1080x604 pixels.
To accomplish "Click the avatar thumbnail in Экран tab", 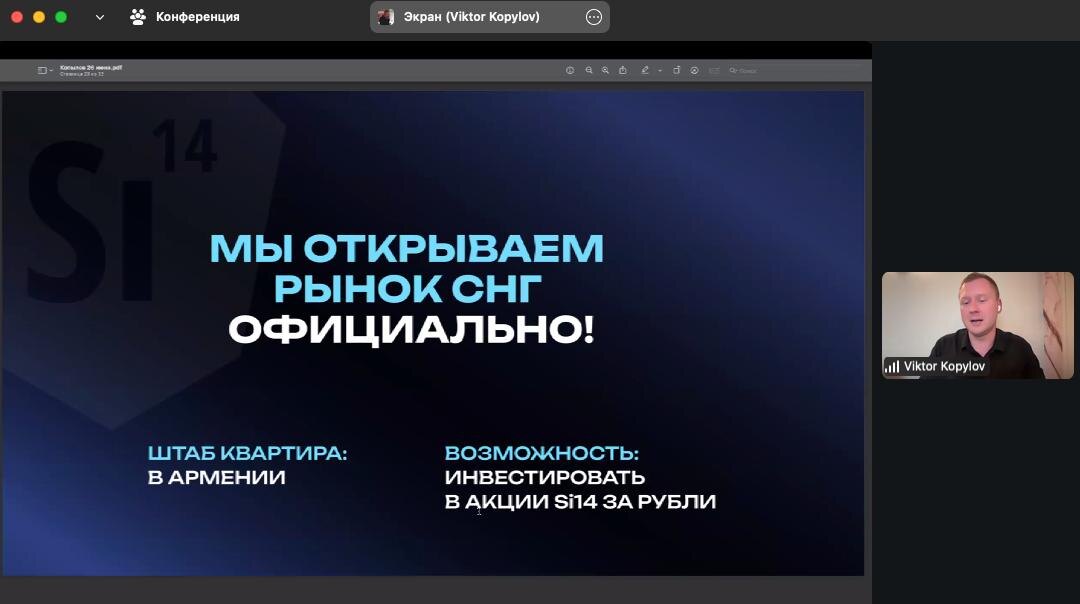I will point(386,17).
